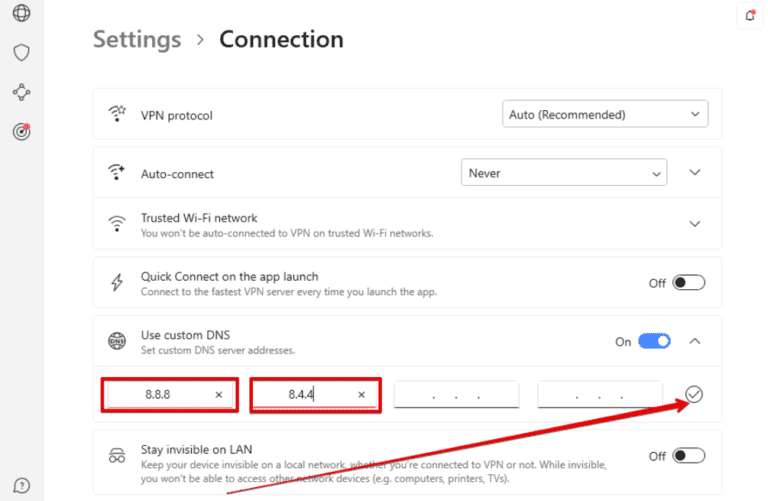Image resolution: width=768 pixels, height=501 pixels.
Task: Click the third empty DNS address field
Action: [456, 395]
